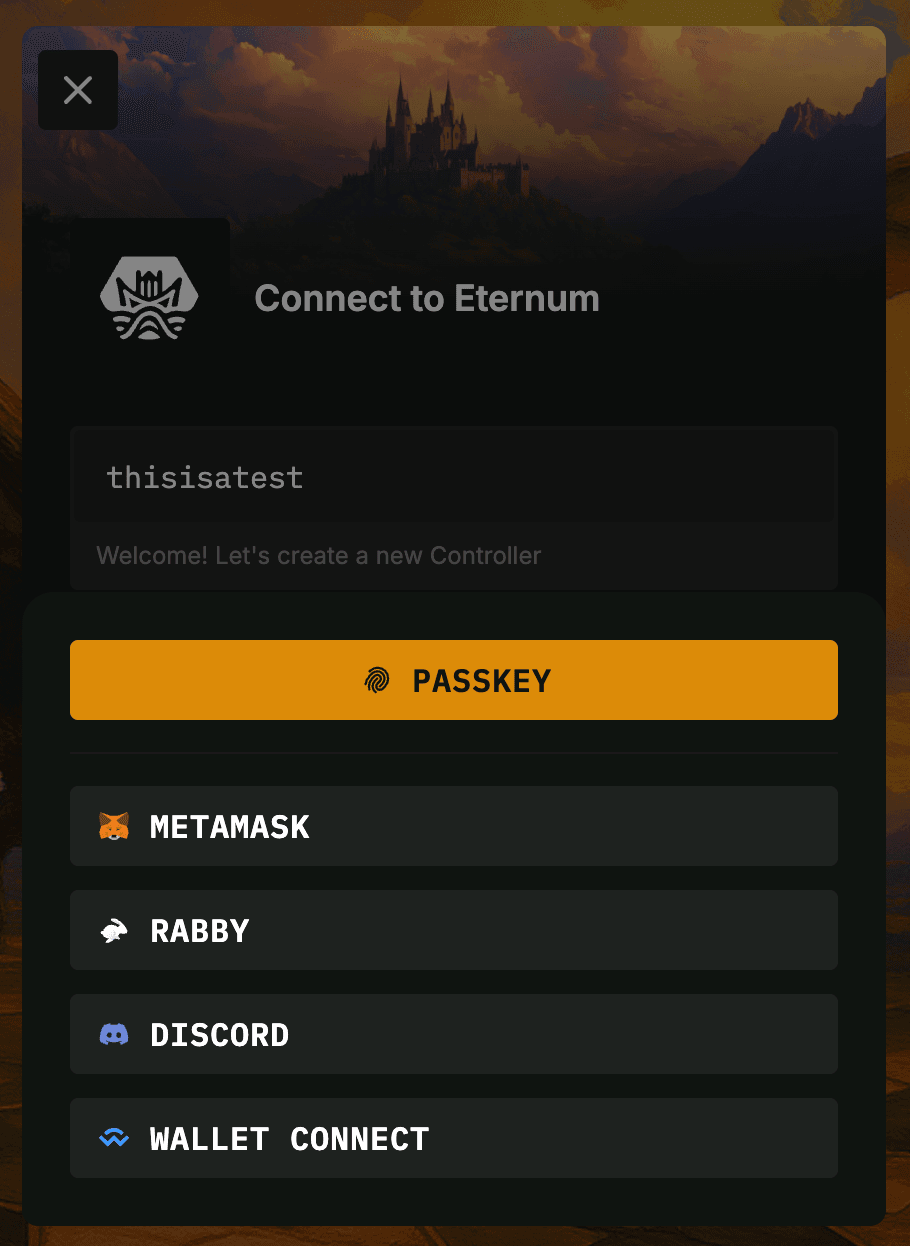
Task: Click the PASSKEY label text
Action: [482, 681]
